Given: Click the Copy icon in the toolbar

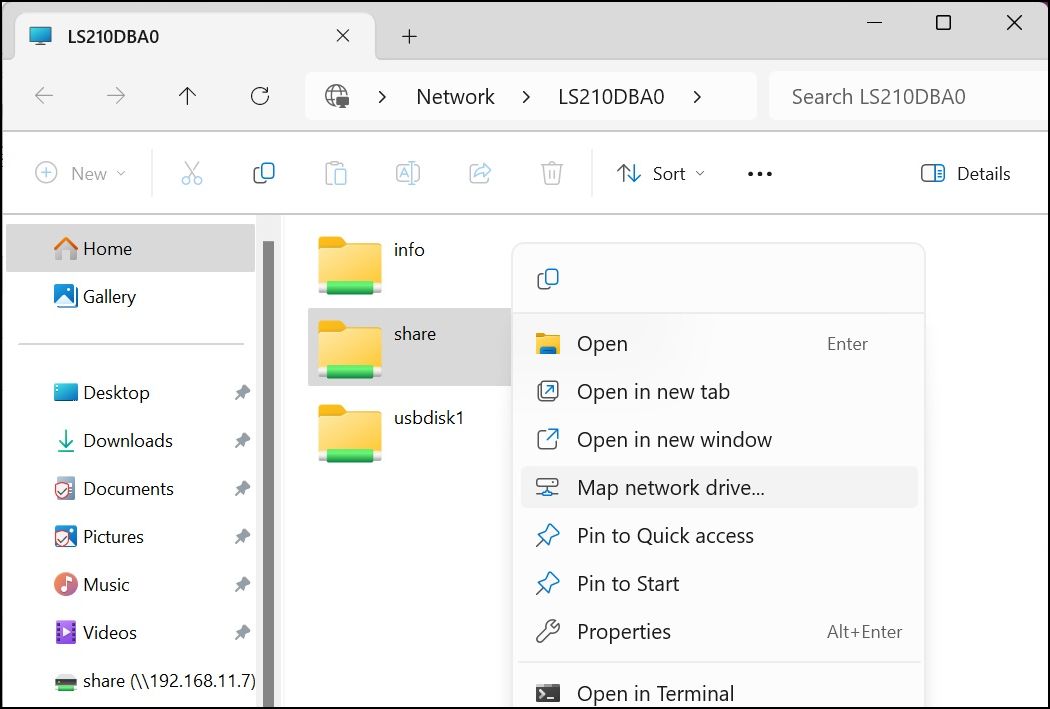Looking at the screenshot, I should click(x=264, y=173).
